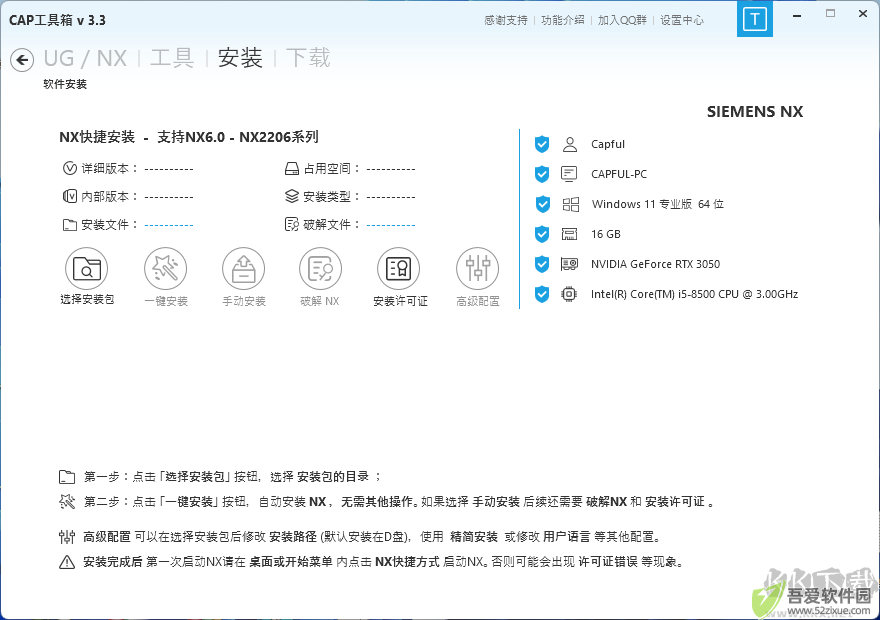Click the NVIDIA GeForce RTX 3050 text

pos(656,264)
